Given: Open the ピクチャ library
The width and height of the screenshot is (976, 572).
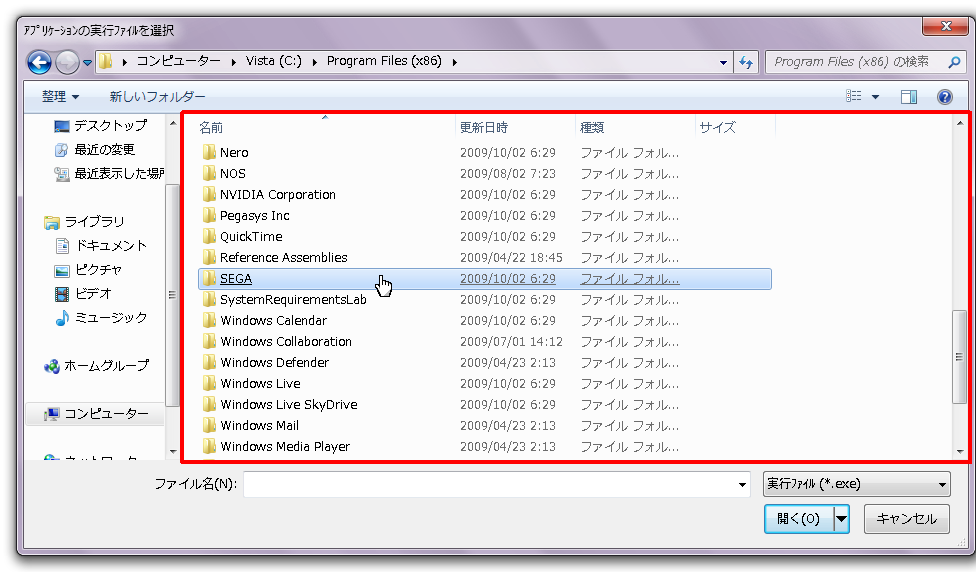Looking at the screenshot, I should coord(88,270).
